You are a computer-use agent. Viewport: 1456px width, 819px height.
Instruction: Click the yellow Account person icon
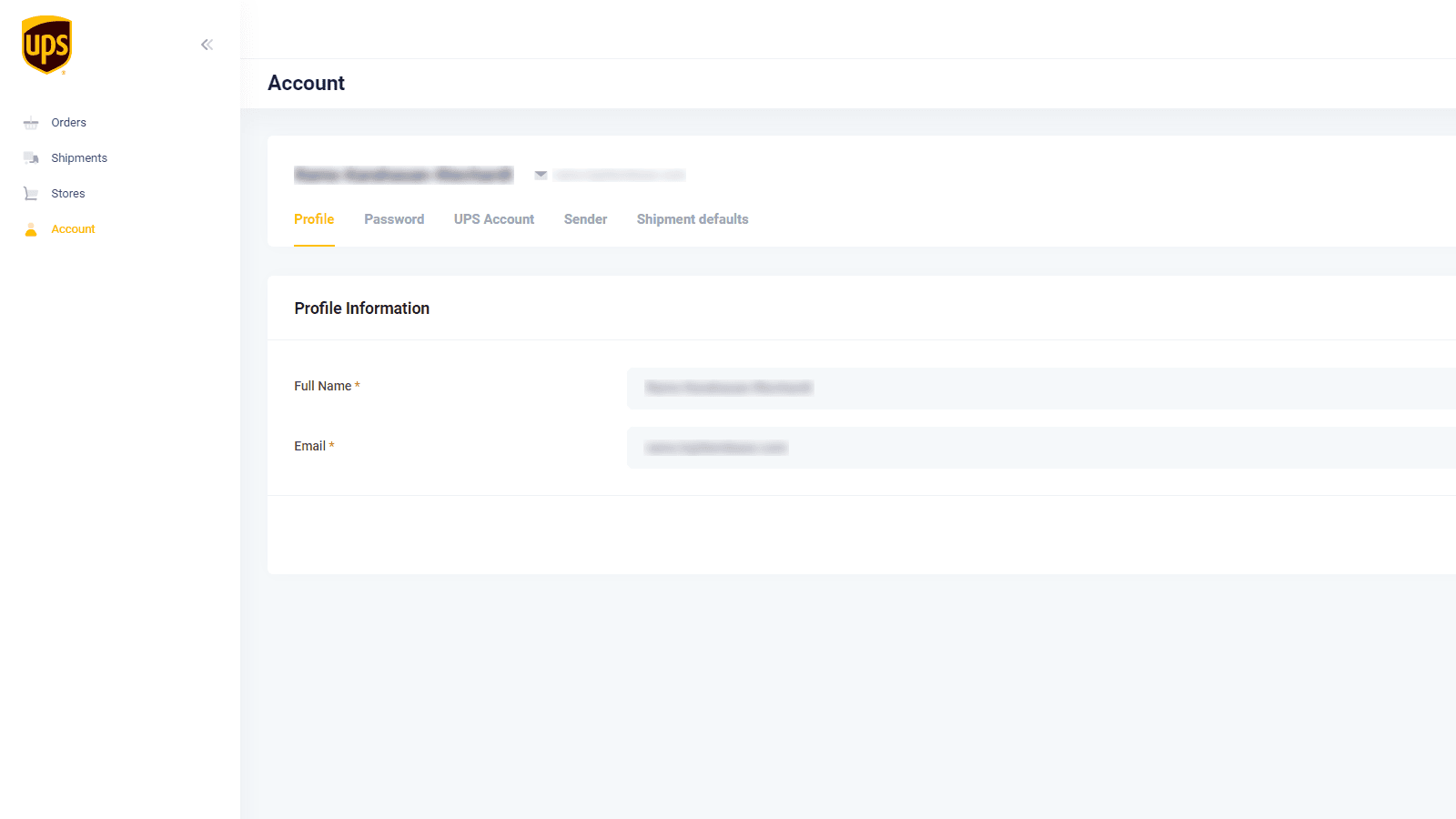(x=30, y=228)
